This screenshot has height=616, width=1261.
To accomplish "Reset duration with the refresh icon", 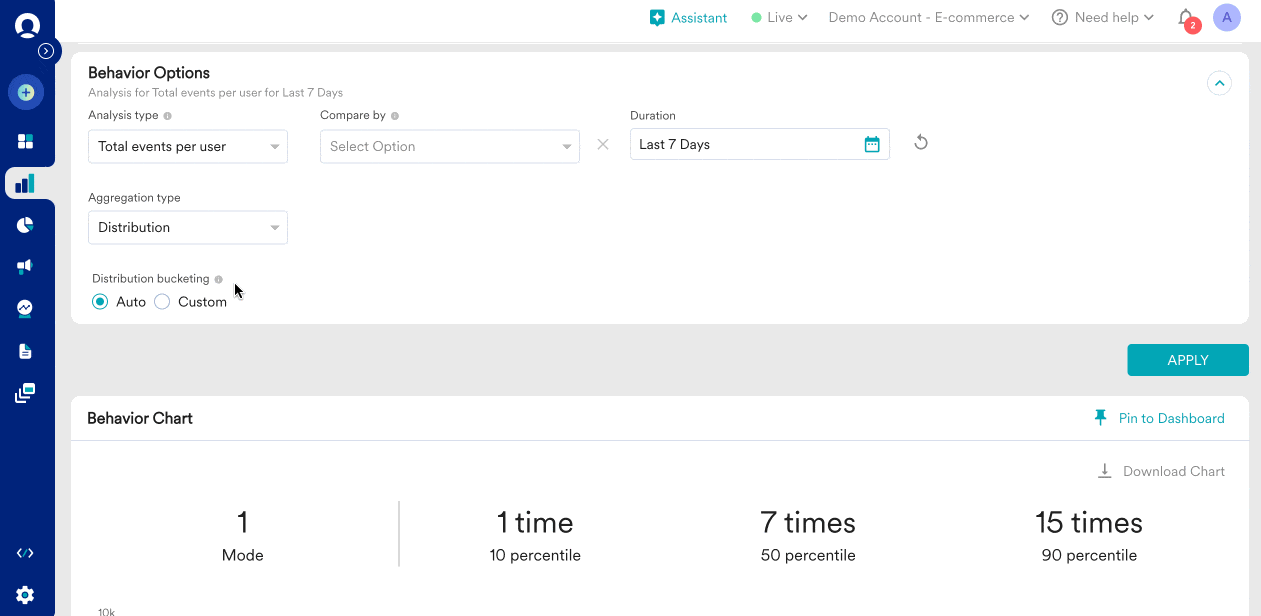I will point(921,143).
